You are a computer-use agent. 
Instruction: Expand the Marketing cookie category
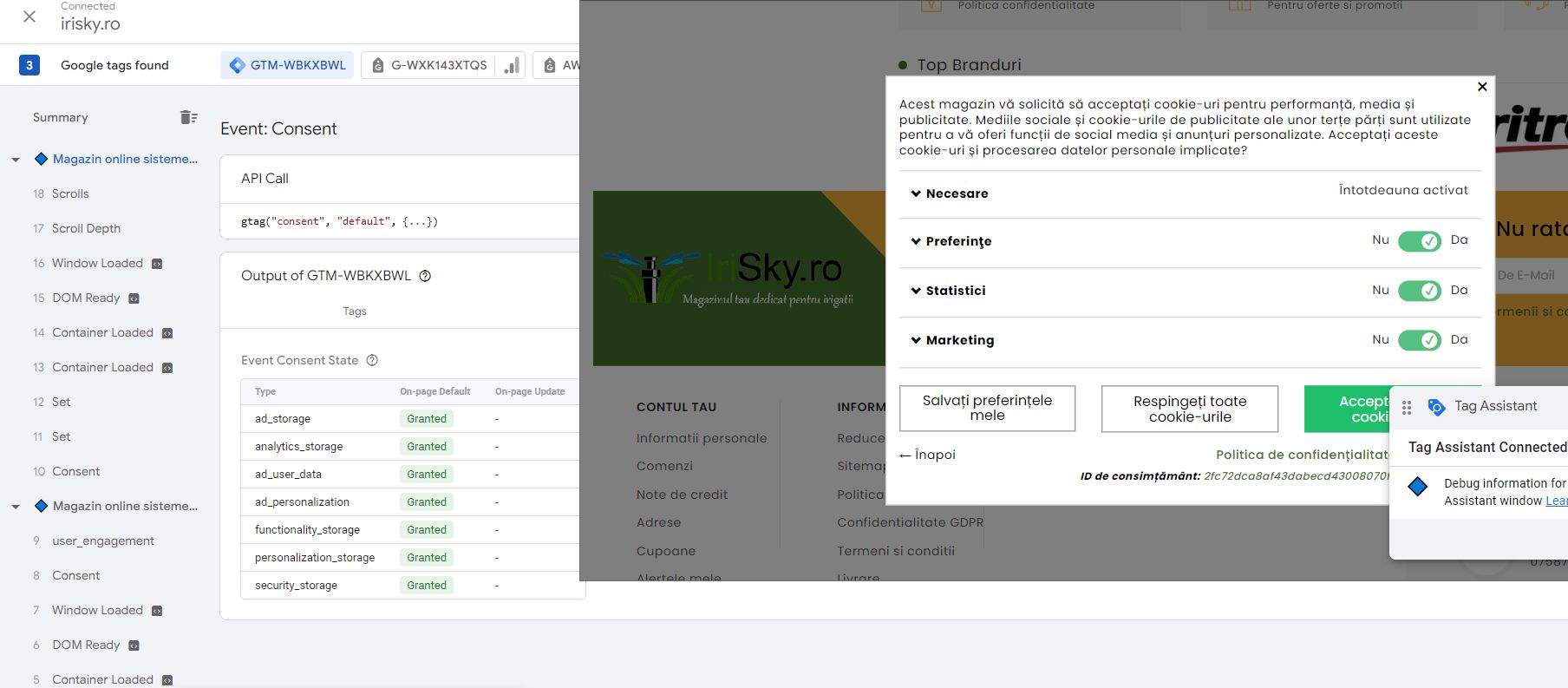click(952, 340)
